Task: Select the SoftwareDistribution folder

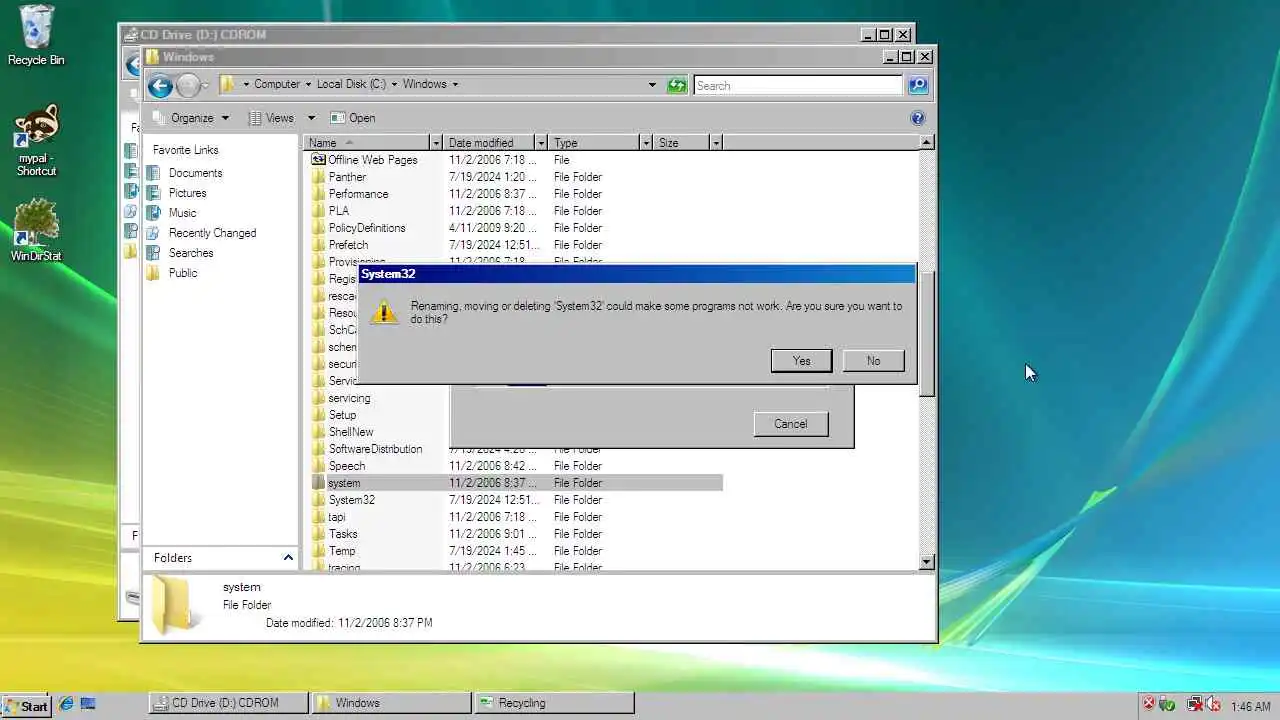Action: click(x=375, y=449)
